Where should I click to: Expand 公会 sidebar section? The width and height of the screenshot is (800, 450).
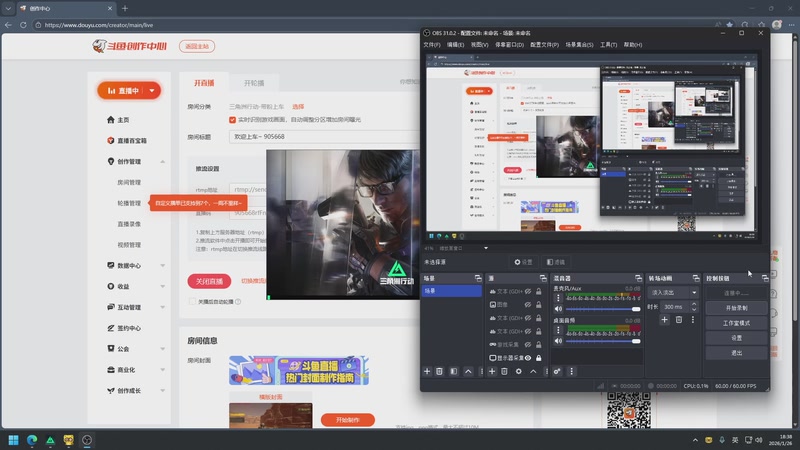click(162, 349)
